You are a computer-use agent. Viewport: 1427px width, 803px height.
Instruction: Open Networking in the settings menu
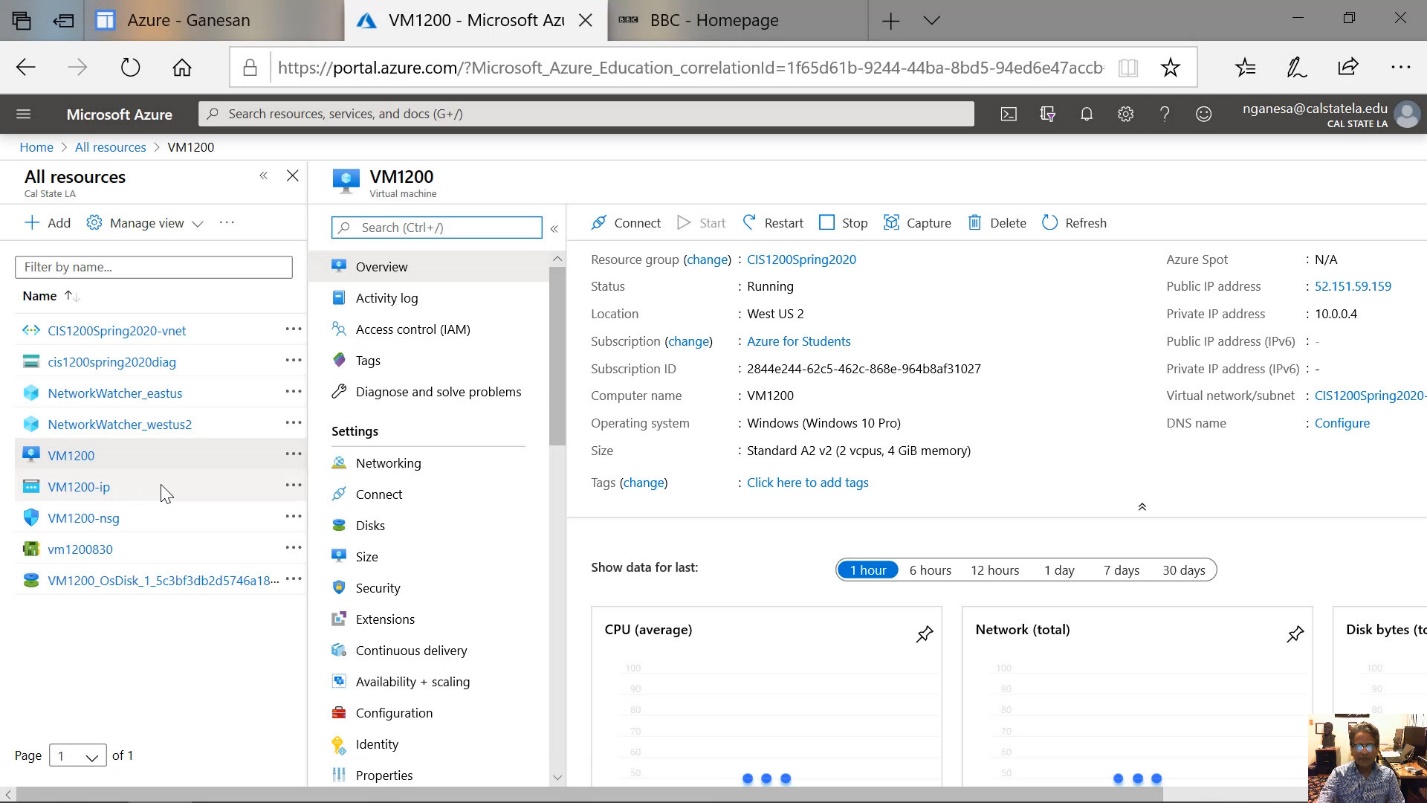click(x=388, y=463)
